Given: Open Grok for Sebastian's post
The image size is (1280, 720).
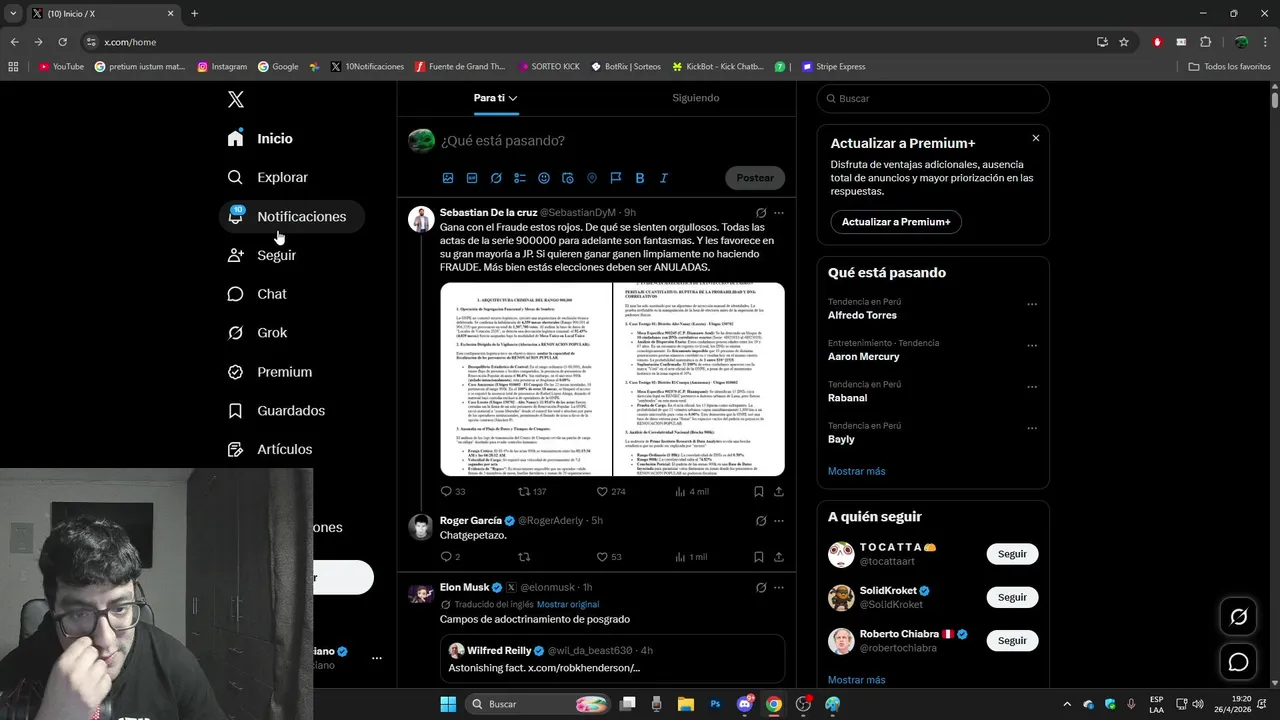Looking at the screenshot, I should coord(761,213).
